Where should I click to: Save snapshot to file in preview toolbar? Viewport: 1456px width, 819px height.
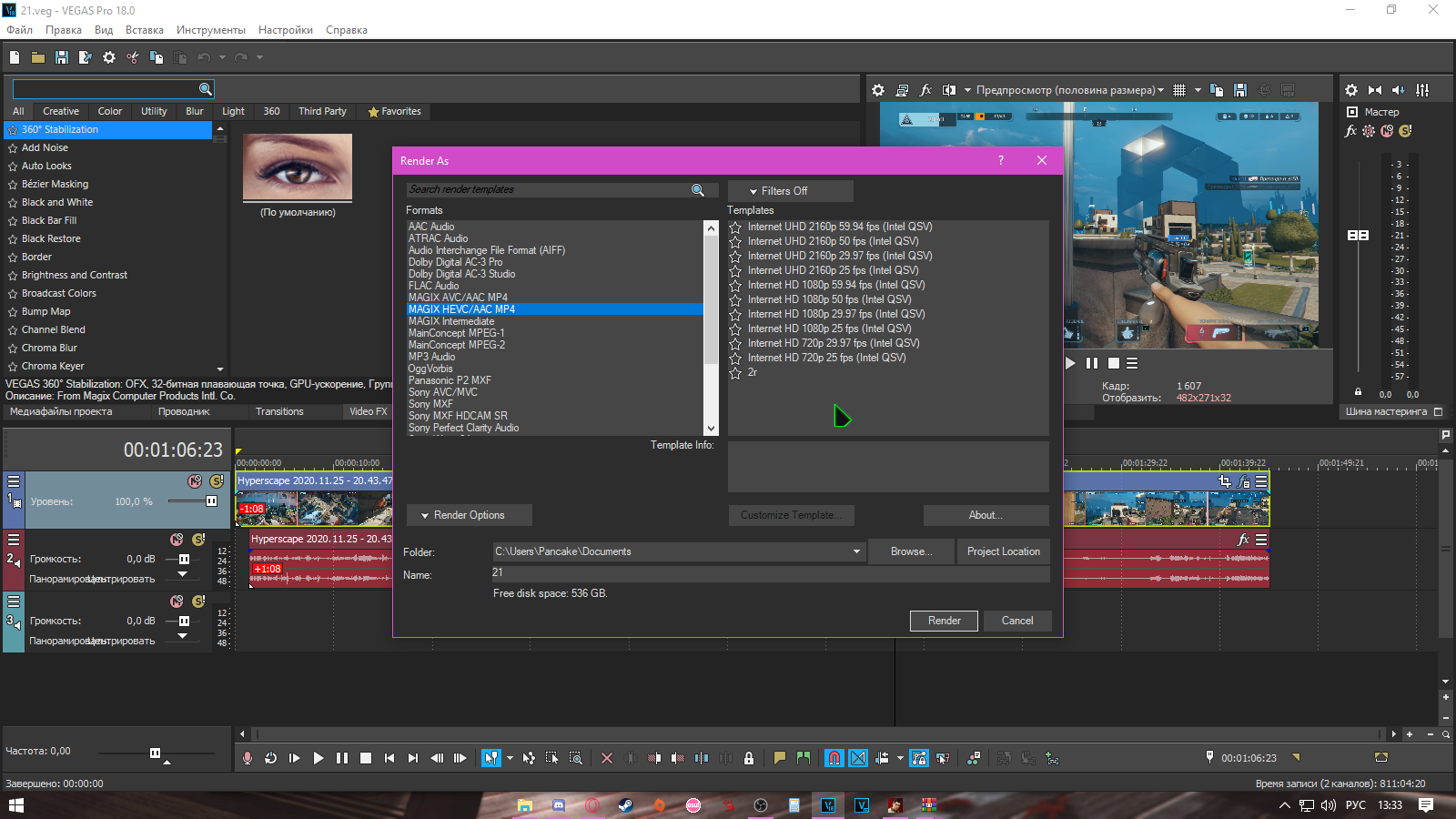(1240, 90)
